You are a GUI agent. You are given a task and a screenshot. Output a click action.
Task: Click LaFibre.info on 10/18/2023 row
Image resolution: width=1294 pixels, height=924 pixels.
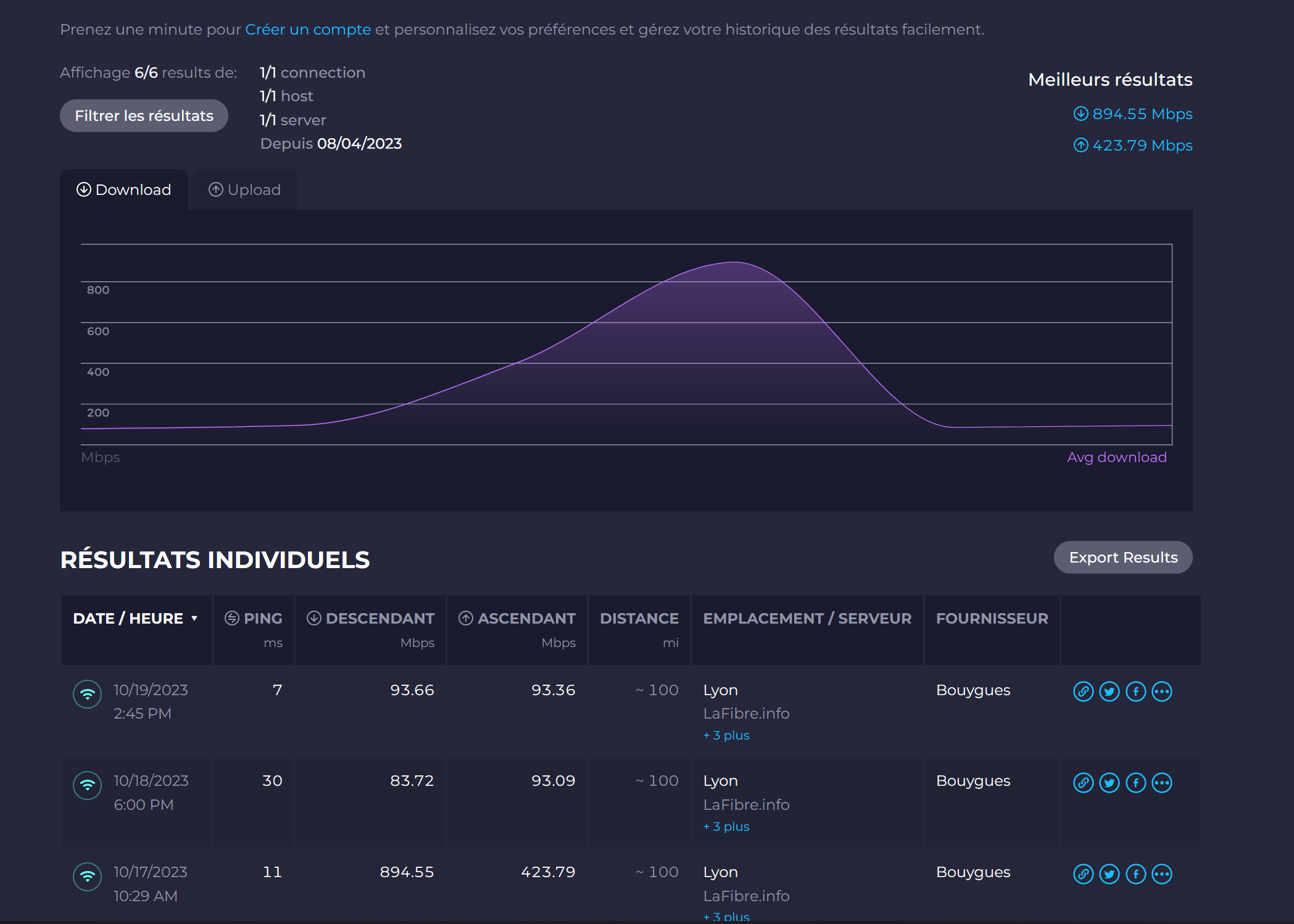pos(746,804)
